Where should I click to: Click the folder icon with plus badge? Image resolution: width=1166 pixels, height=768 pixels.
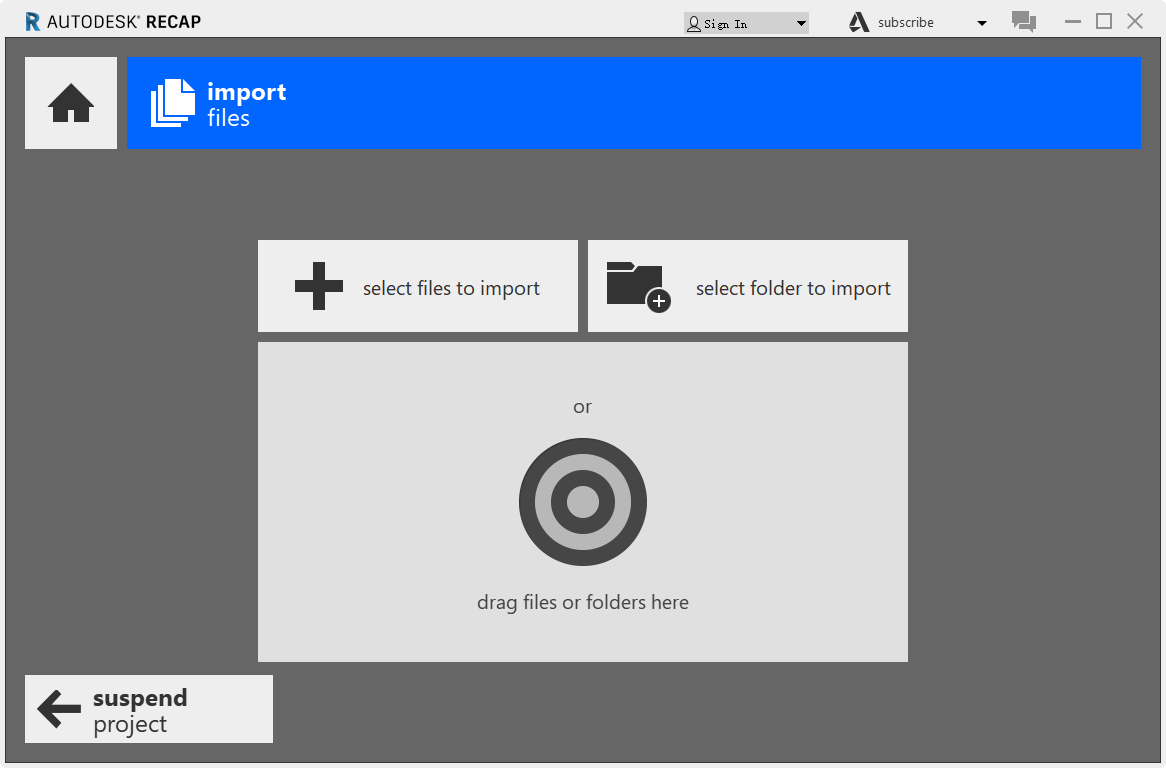[x=637, y=286]
